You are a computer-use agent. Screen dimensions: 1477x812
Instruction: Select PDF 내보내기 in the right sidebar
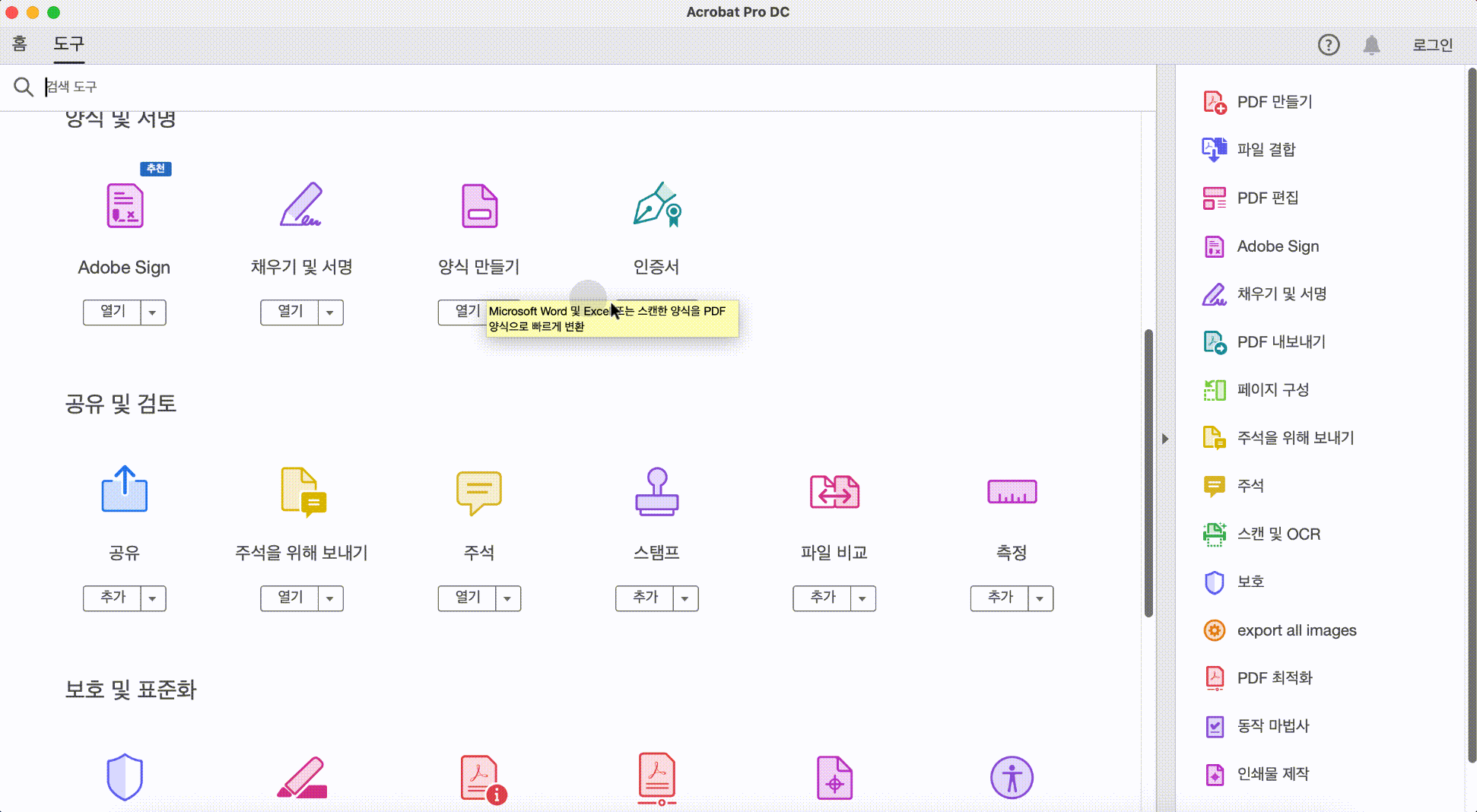click(1264, 342)
